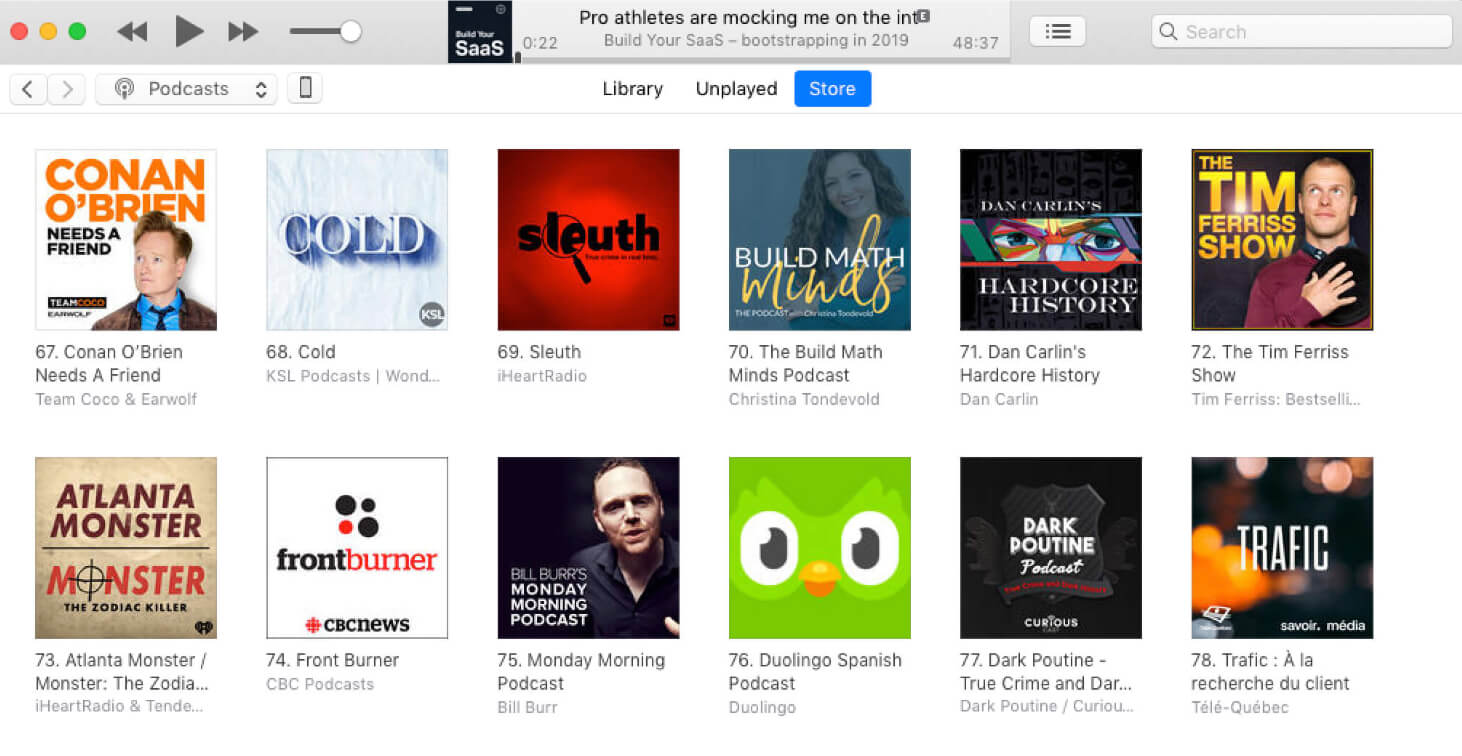Viewport: 1462px width, 756px height.
Task: Click the playback progress bar in now-playing
Action: (760, 59)
